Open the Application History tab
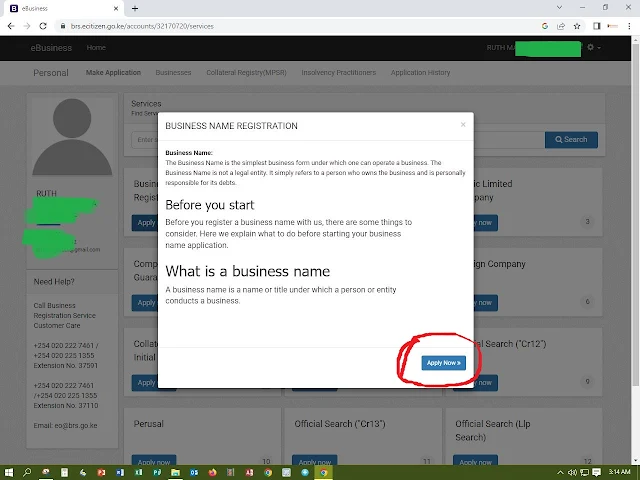 pyautogui.click(x=420, y=72)
